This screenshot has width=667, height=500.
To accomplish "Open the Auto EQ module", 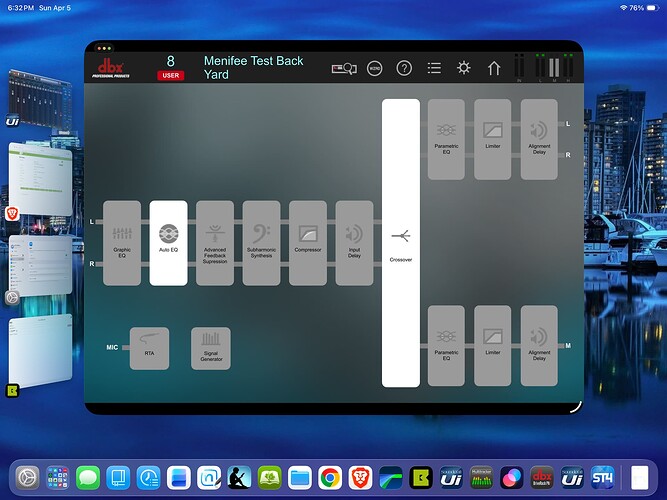I will [168, 242].
